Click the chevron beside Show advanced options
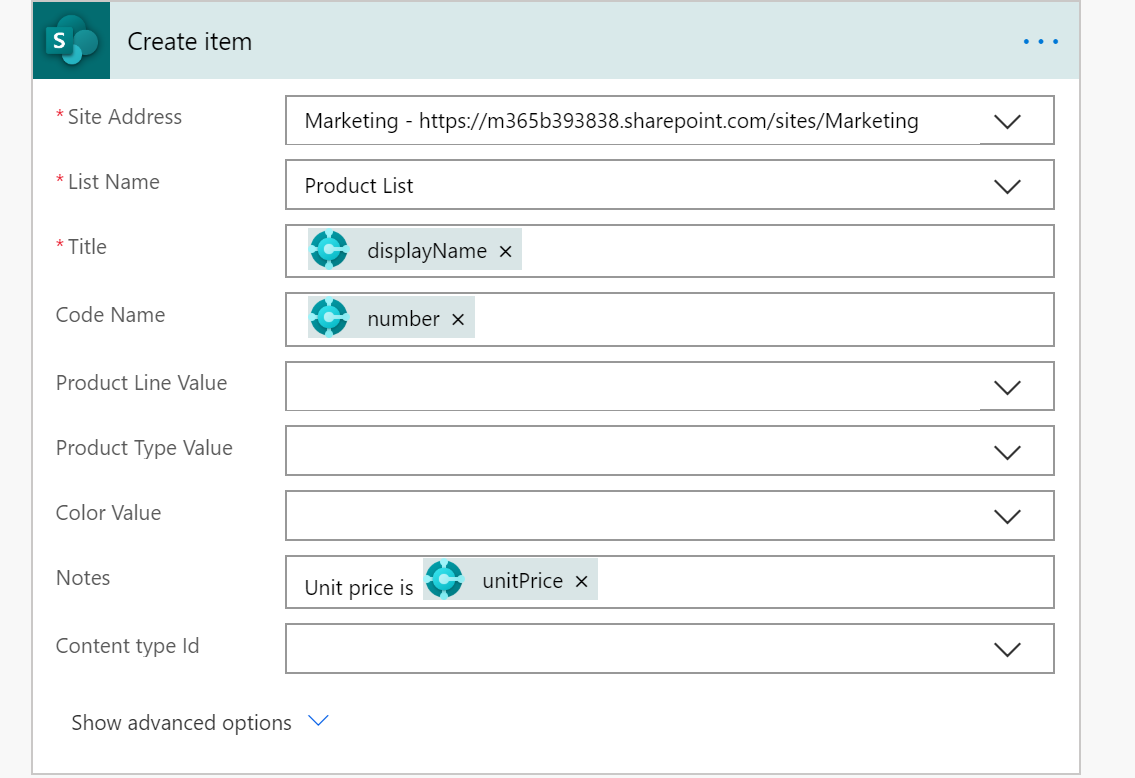 318,720
